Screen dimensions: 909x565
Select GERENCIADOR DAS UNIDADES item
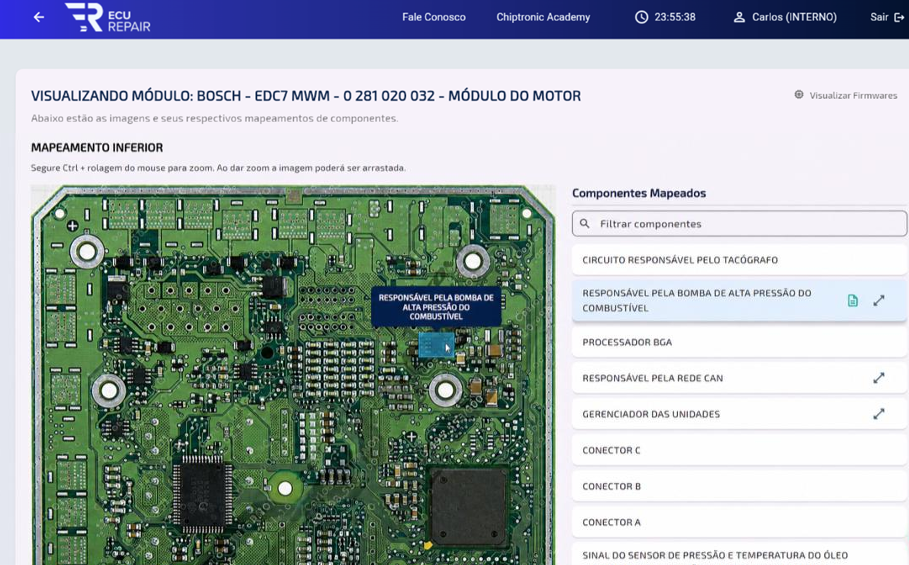(739, 414)
